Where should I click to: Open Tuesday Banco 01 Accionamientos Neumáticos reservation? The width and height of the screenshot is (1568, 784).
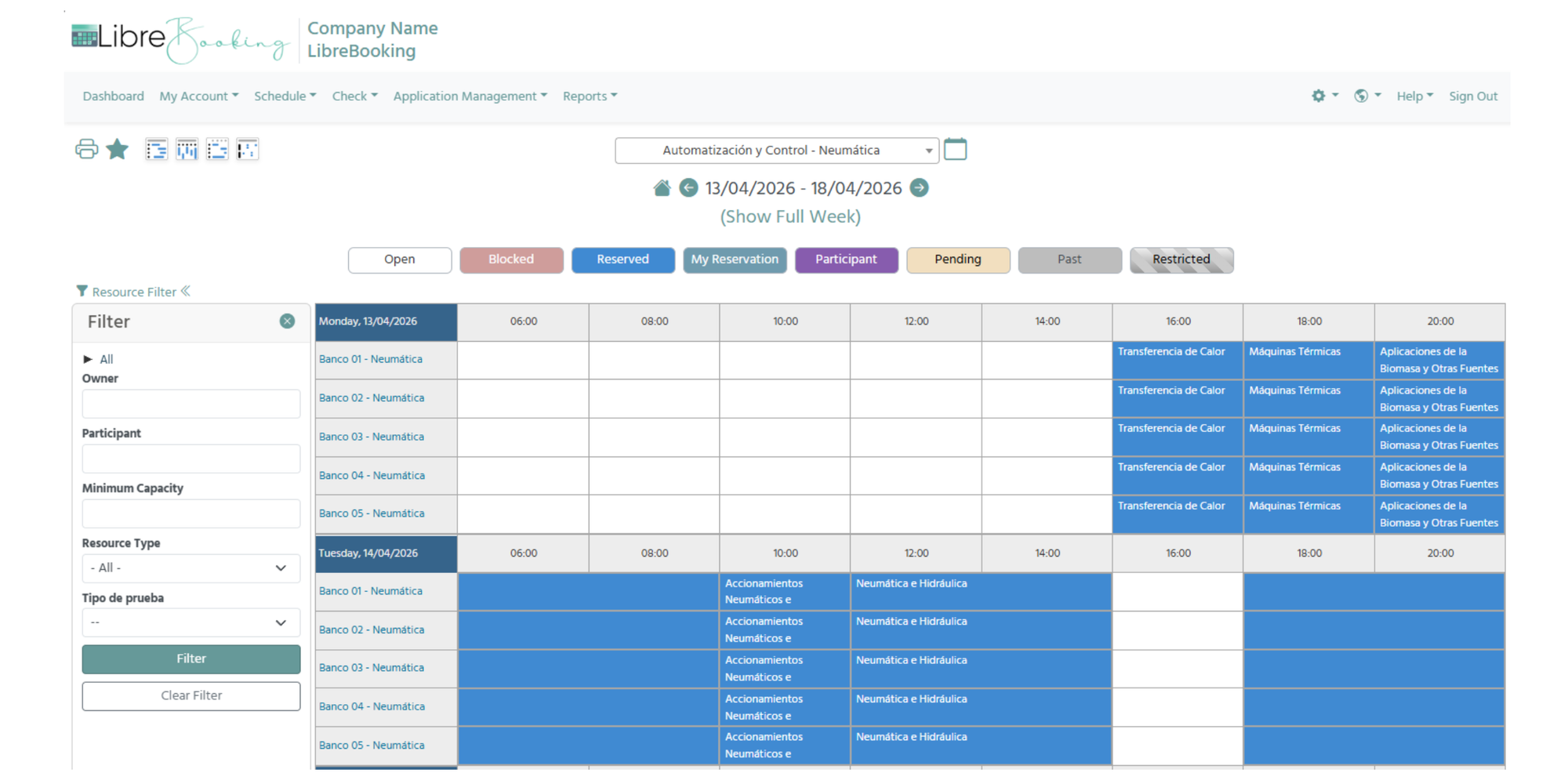tap(785, 592)
